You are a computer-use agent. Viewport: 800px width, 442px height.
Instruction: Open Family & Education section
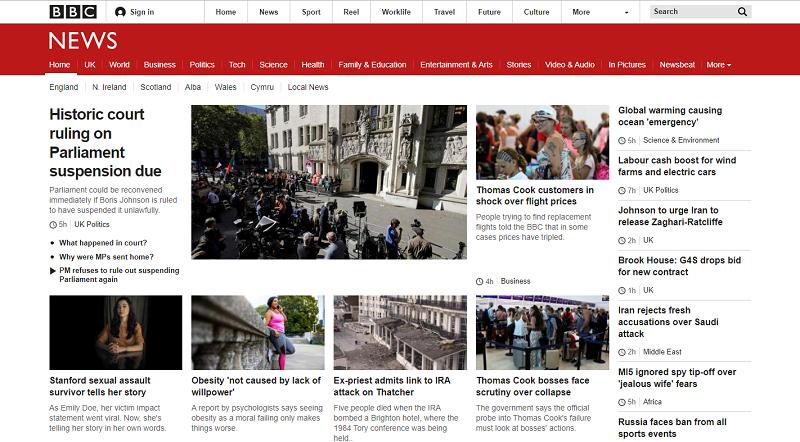(372, 65)
